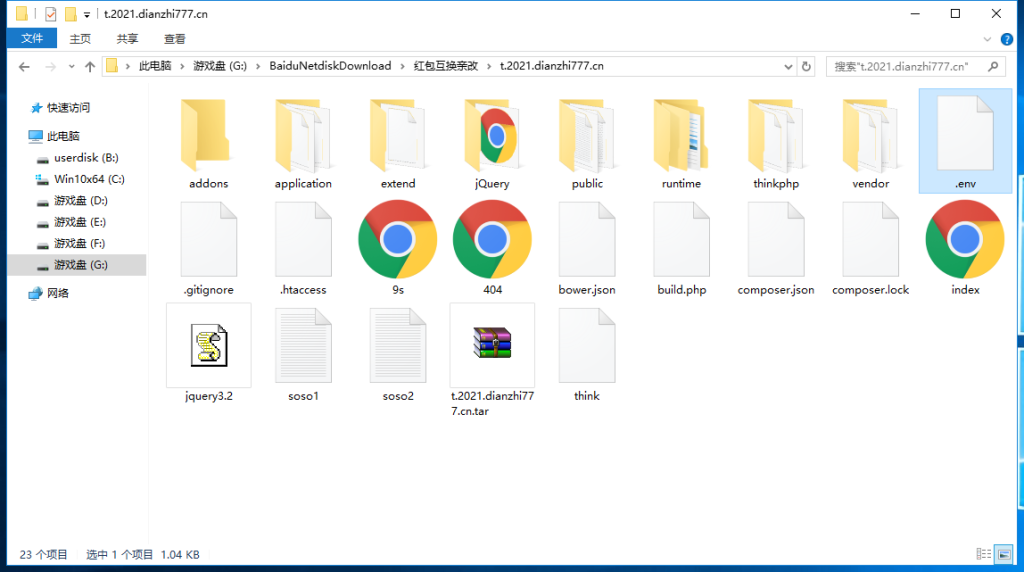Click 红包互换亲改 in the address path
Viewport: 1024px width, 572px height.
445,66
